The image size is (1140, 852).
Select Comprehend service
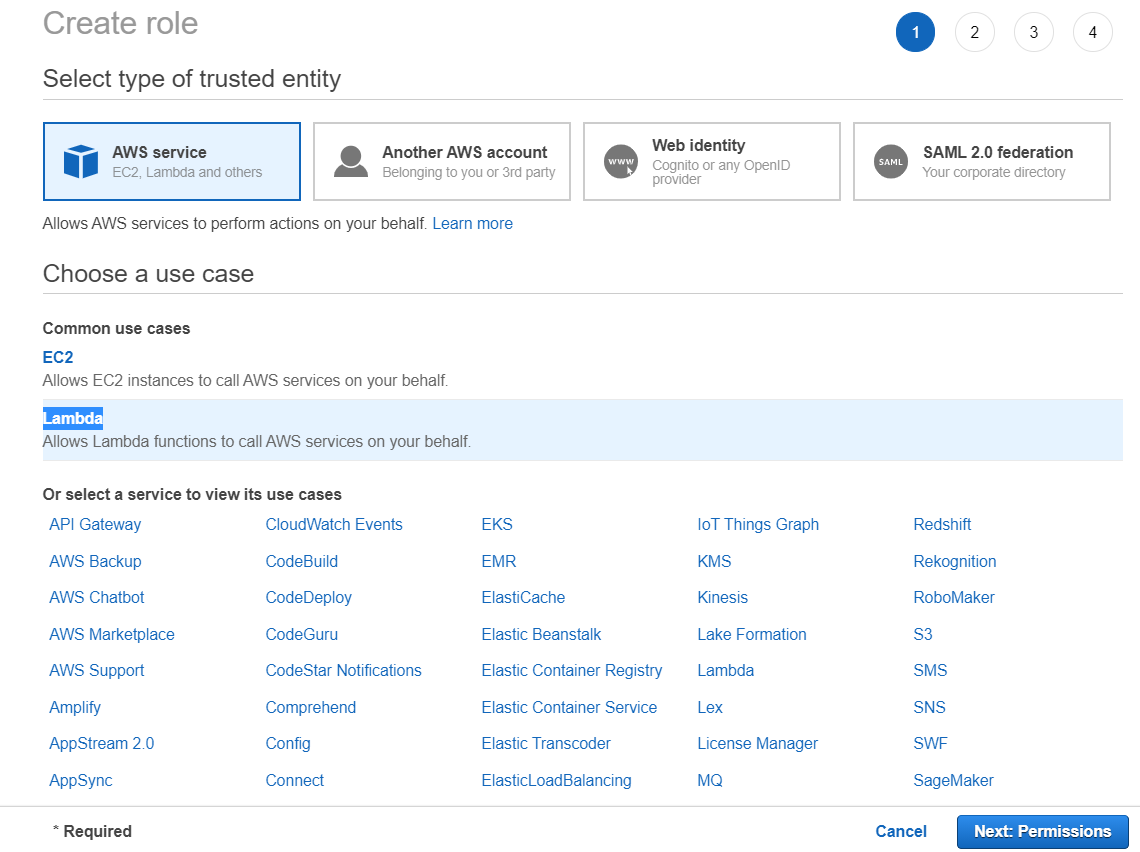point(310,708)
